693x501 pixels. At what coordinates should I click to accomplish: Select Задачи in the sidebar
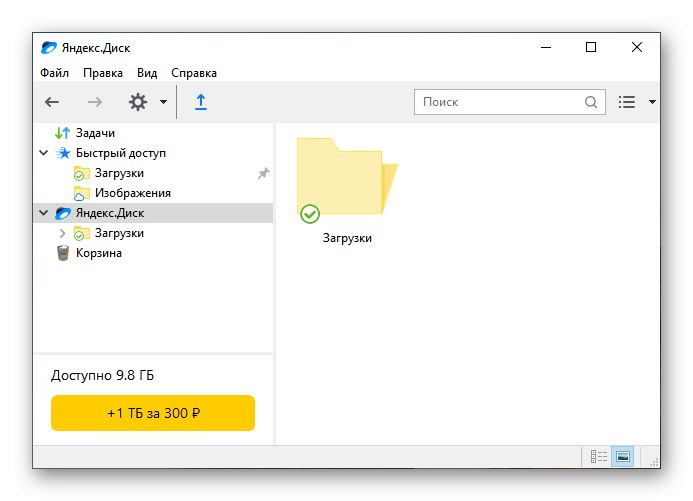point(95,133)
